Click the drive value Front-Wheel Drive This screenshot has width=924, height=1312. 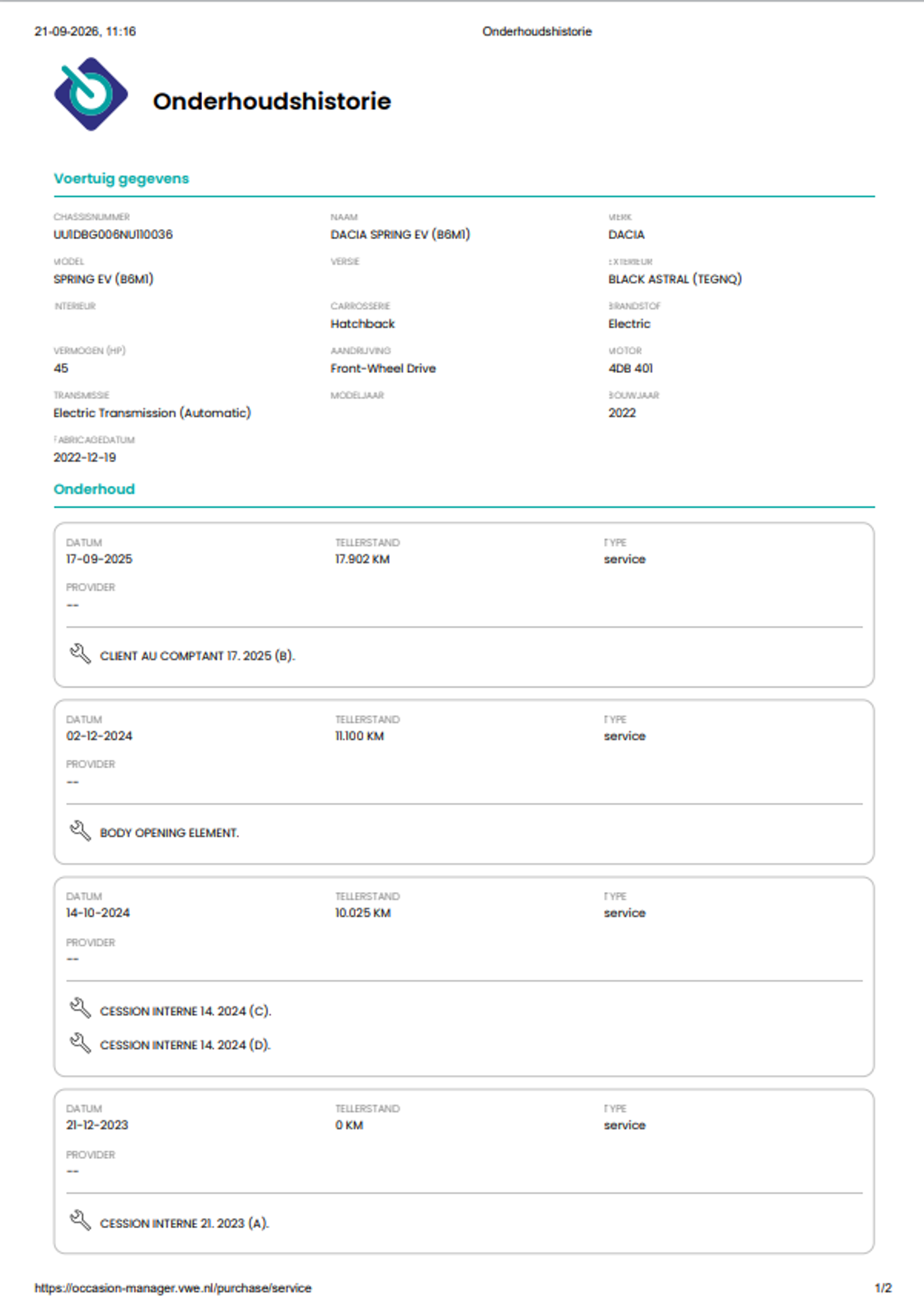tap(383, 368)
